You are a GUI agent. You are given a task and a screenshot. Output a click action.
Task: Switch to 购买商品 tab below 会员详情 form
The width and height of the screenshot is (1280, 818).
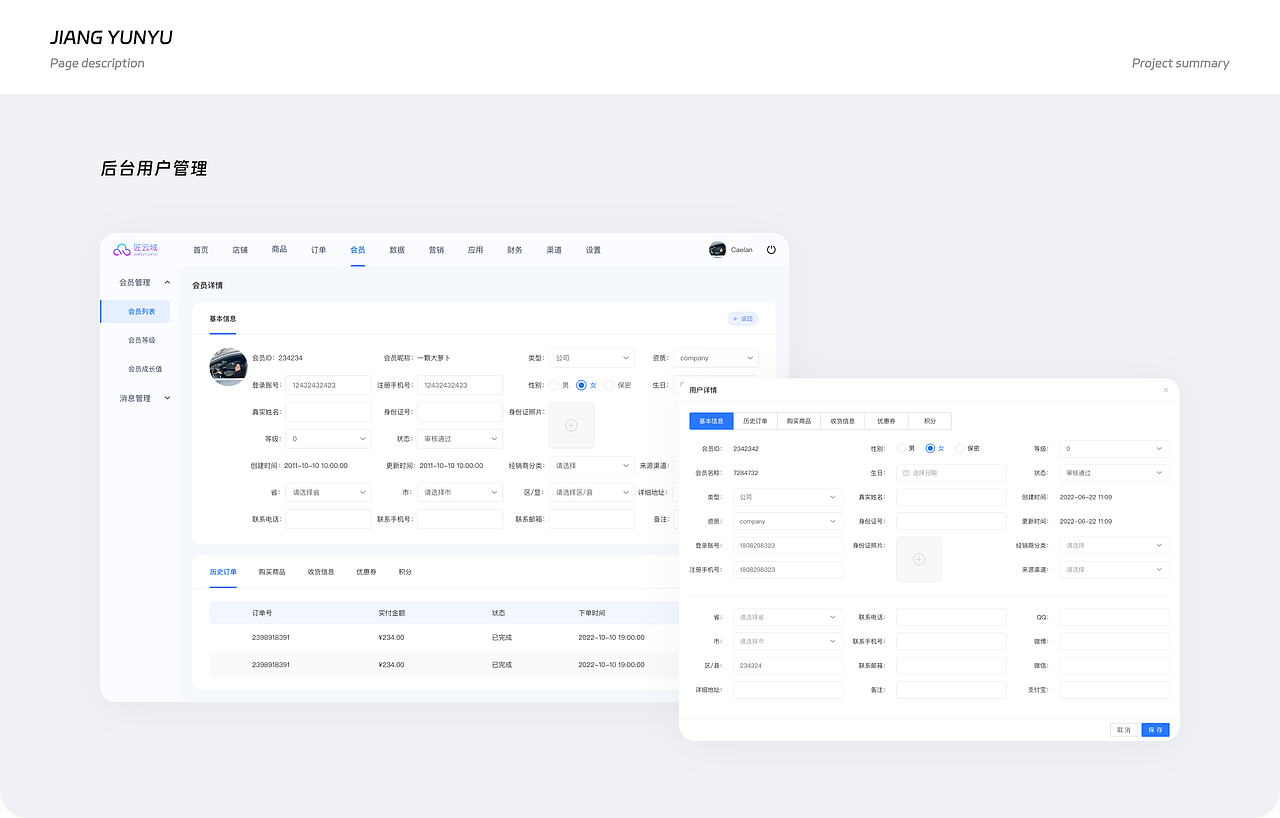[272, 572]
